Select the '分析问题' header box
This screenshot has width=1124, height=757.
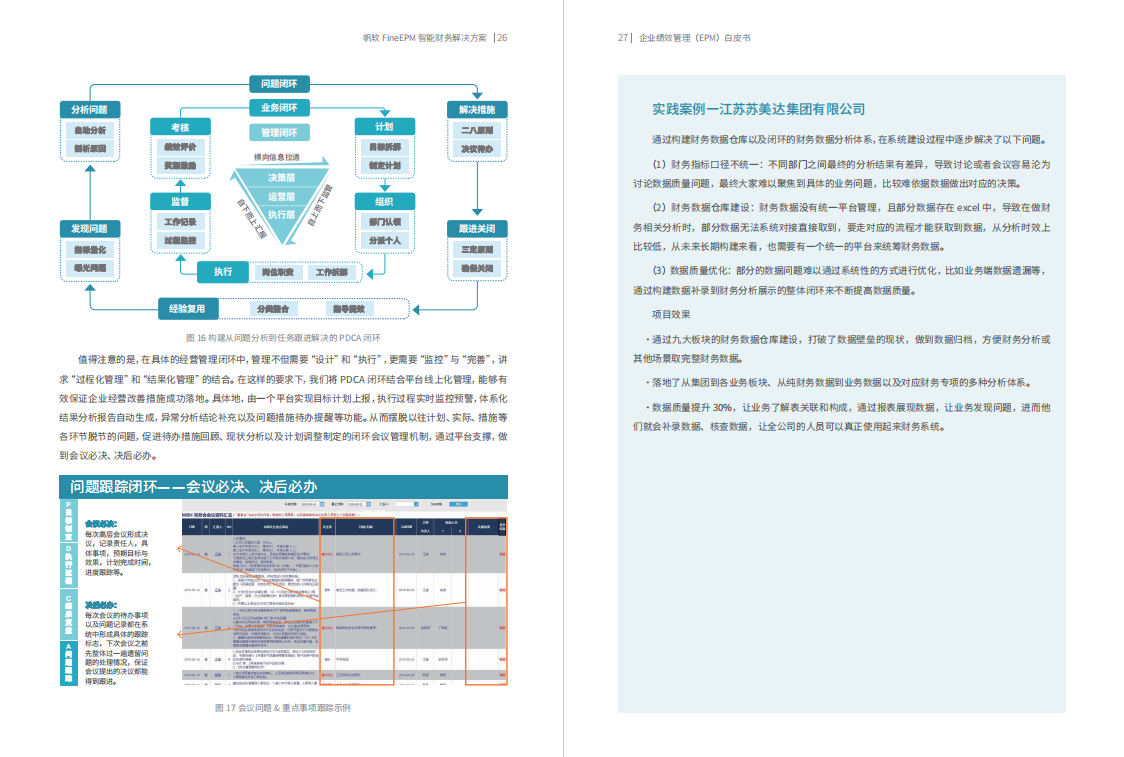click(90, 110)
